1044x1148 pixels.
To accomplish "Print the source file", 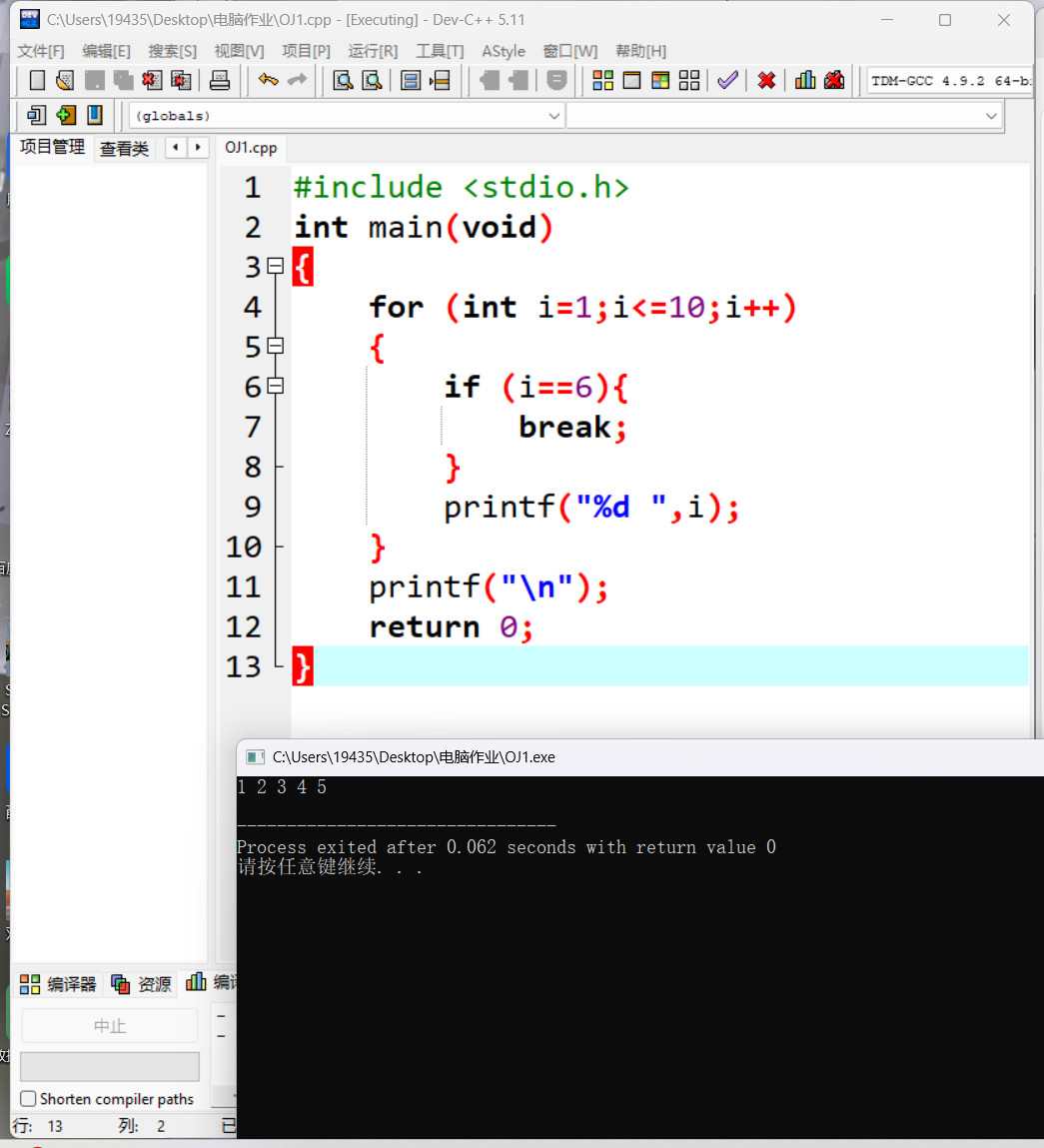I will pos(220,81).
